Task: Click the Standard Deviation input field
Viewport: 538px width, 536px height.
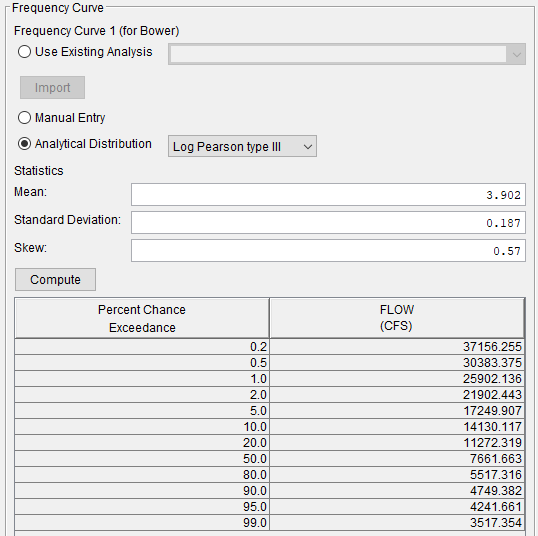Action: 328,223
